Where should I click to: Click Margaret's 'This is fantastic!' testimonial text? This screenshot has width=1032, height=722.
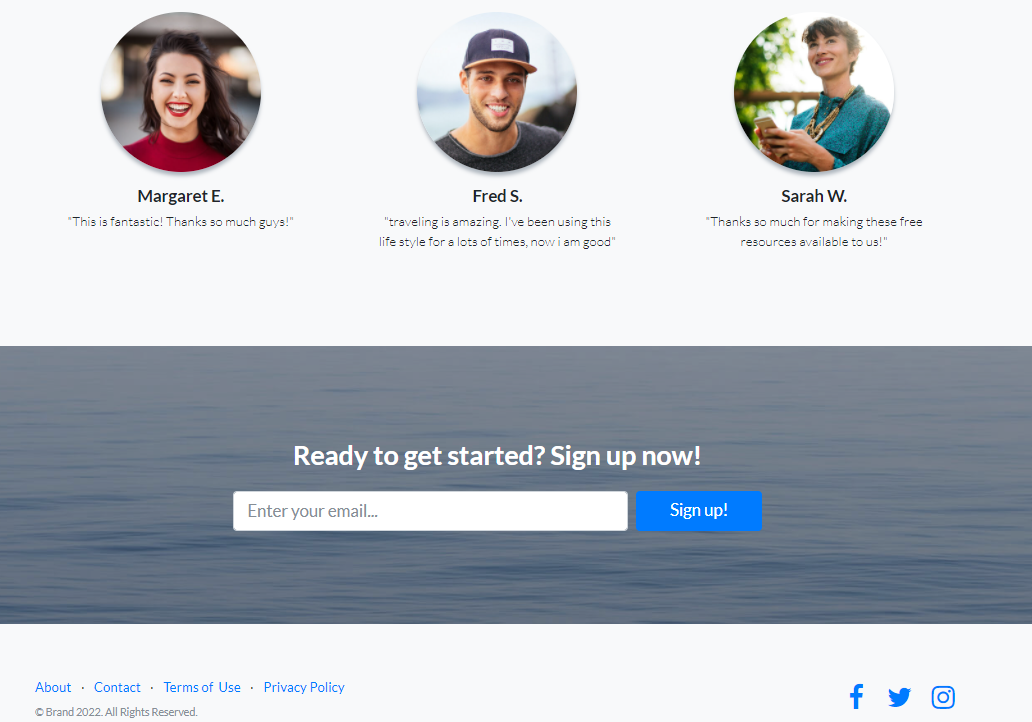pyautogui.click(x=181, y=222)
